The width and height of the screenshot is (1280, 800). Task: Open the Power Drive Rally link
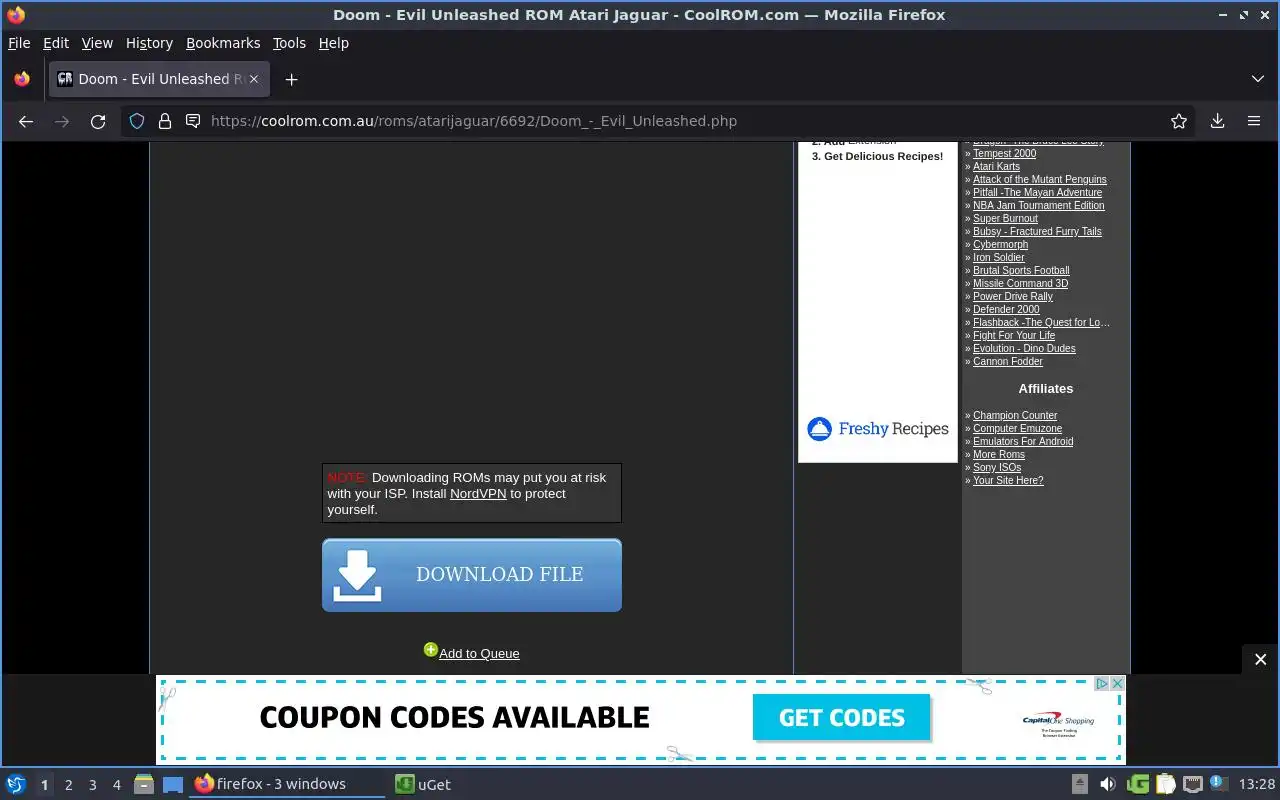(1013, 297)
